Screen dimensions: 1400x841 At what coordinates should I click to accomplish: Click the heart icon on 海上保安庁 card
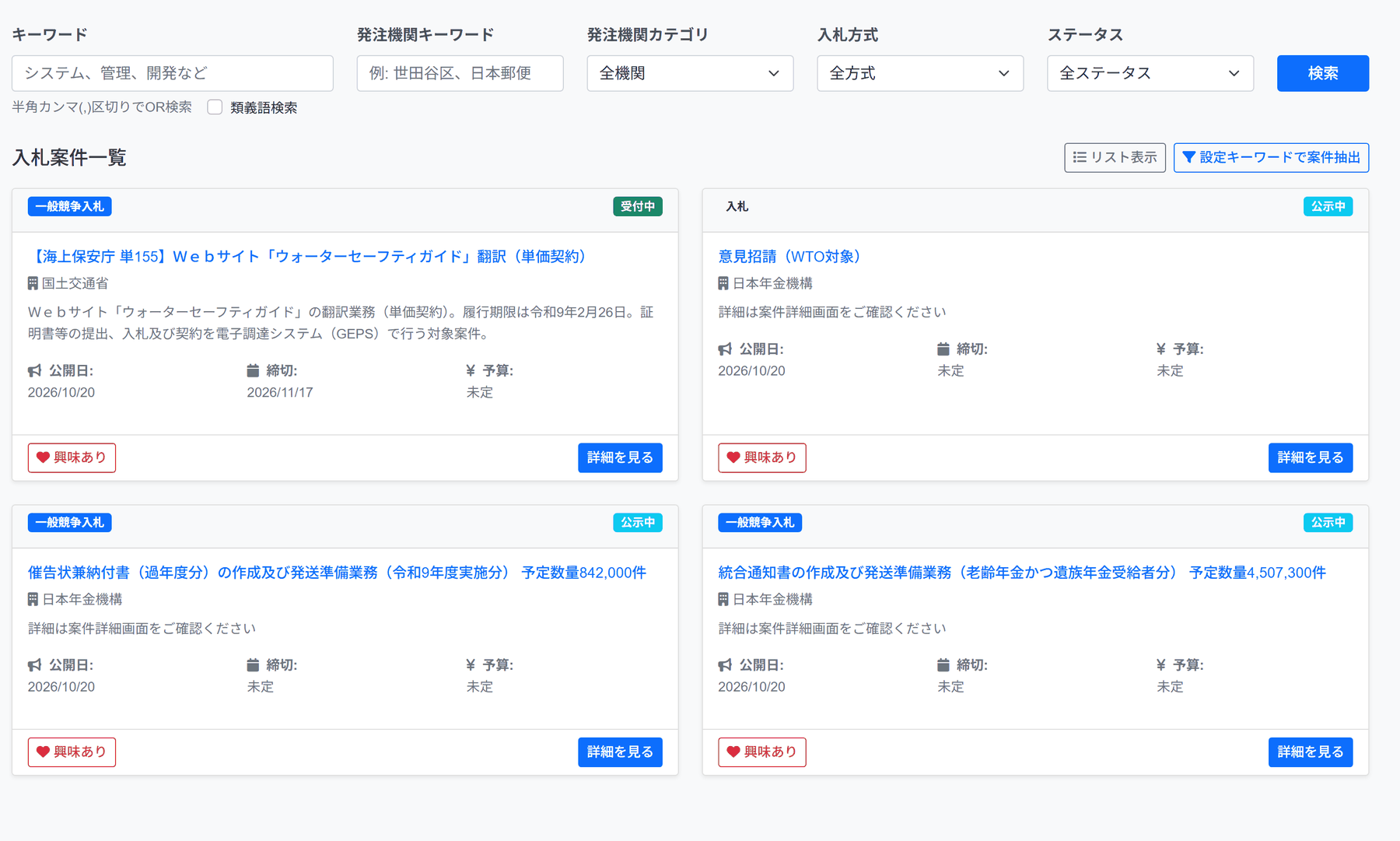pyautogui.click(x=44, y=457)
